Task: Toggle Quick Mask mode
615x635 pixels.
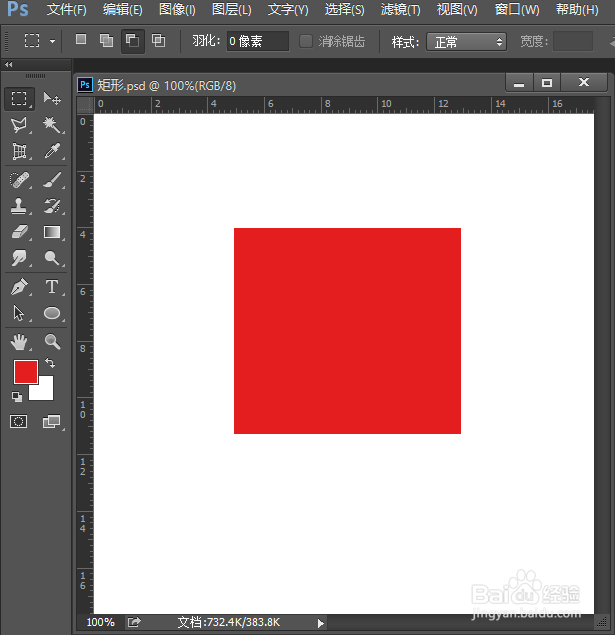Action: point(19,422)
